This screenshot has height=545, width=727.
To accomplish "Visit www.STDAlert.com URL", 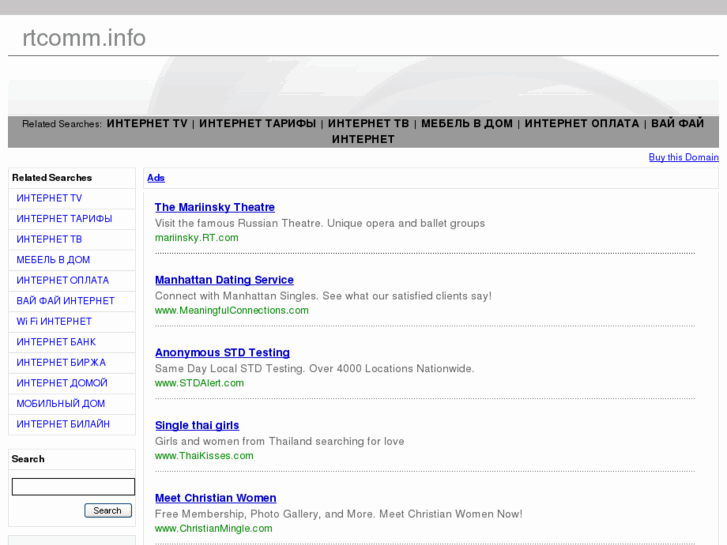I will click(199, 383).
